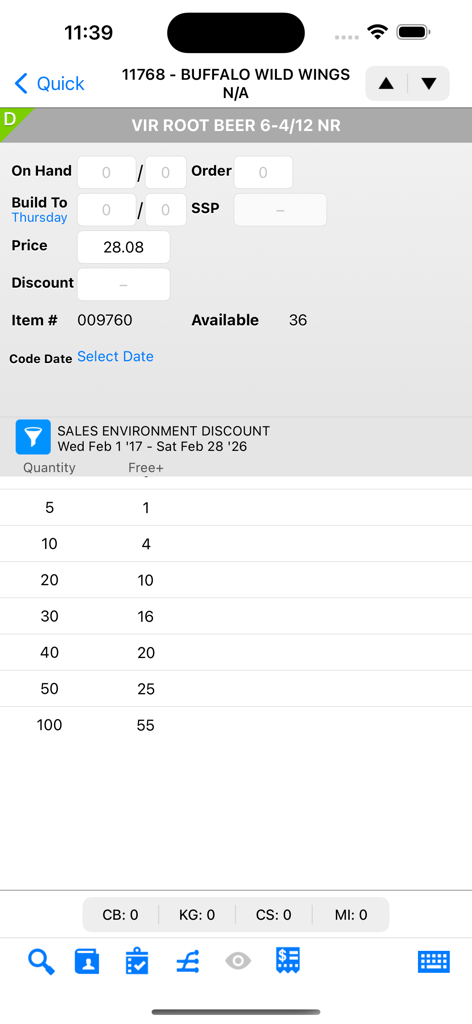472x1024 pixels.
Task: Select the Discount field
Action: (123, 284)
